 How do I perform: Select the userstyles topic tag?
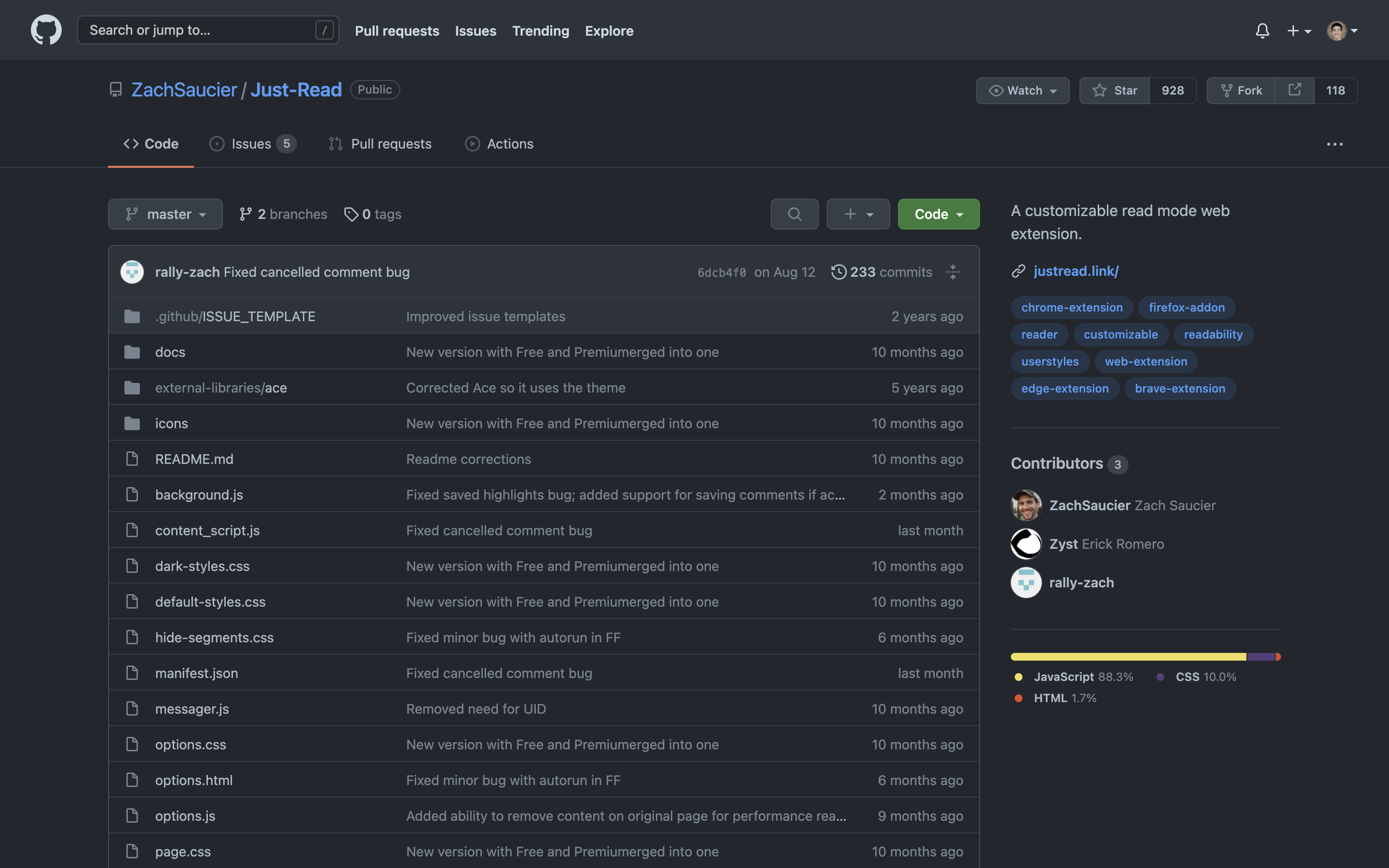[x=1050, y=362]
